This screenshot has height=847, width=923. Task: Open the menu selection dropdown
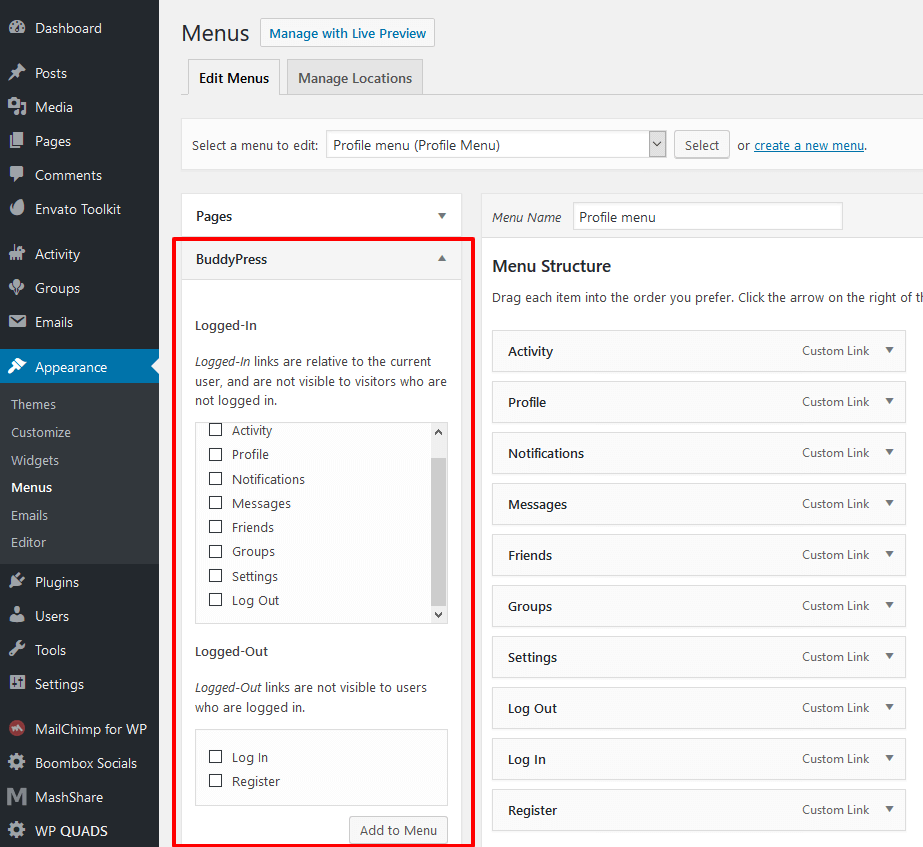[496, 144]
